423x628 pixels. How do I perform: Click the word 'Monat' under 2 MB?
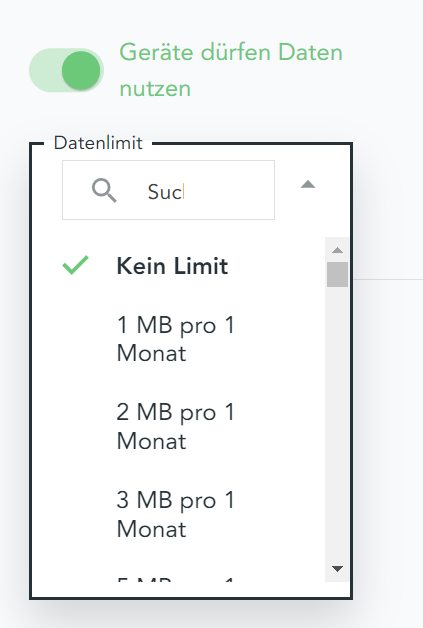pos(151,441)
